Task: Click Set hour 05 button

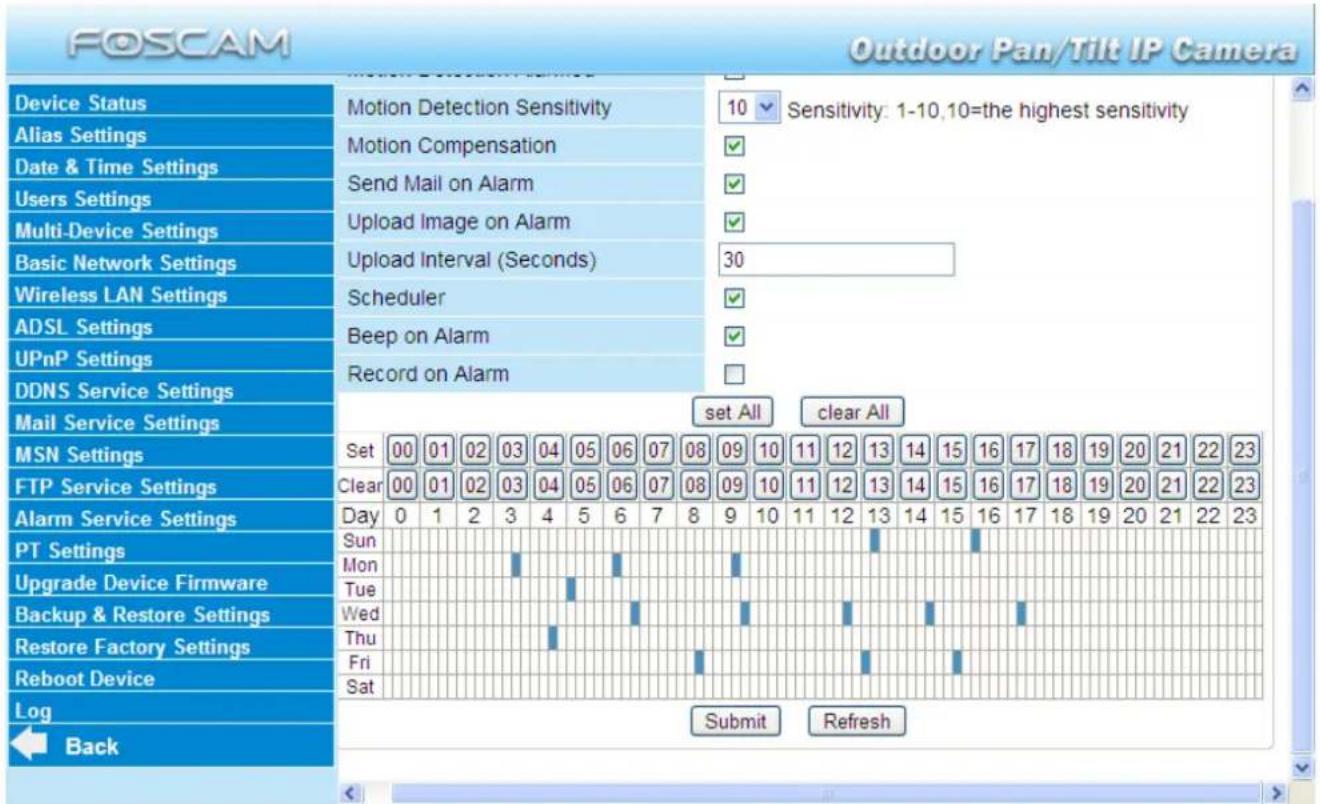Action: click(x=585, y=449)
